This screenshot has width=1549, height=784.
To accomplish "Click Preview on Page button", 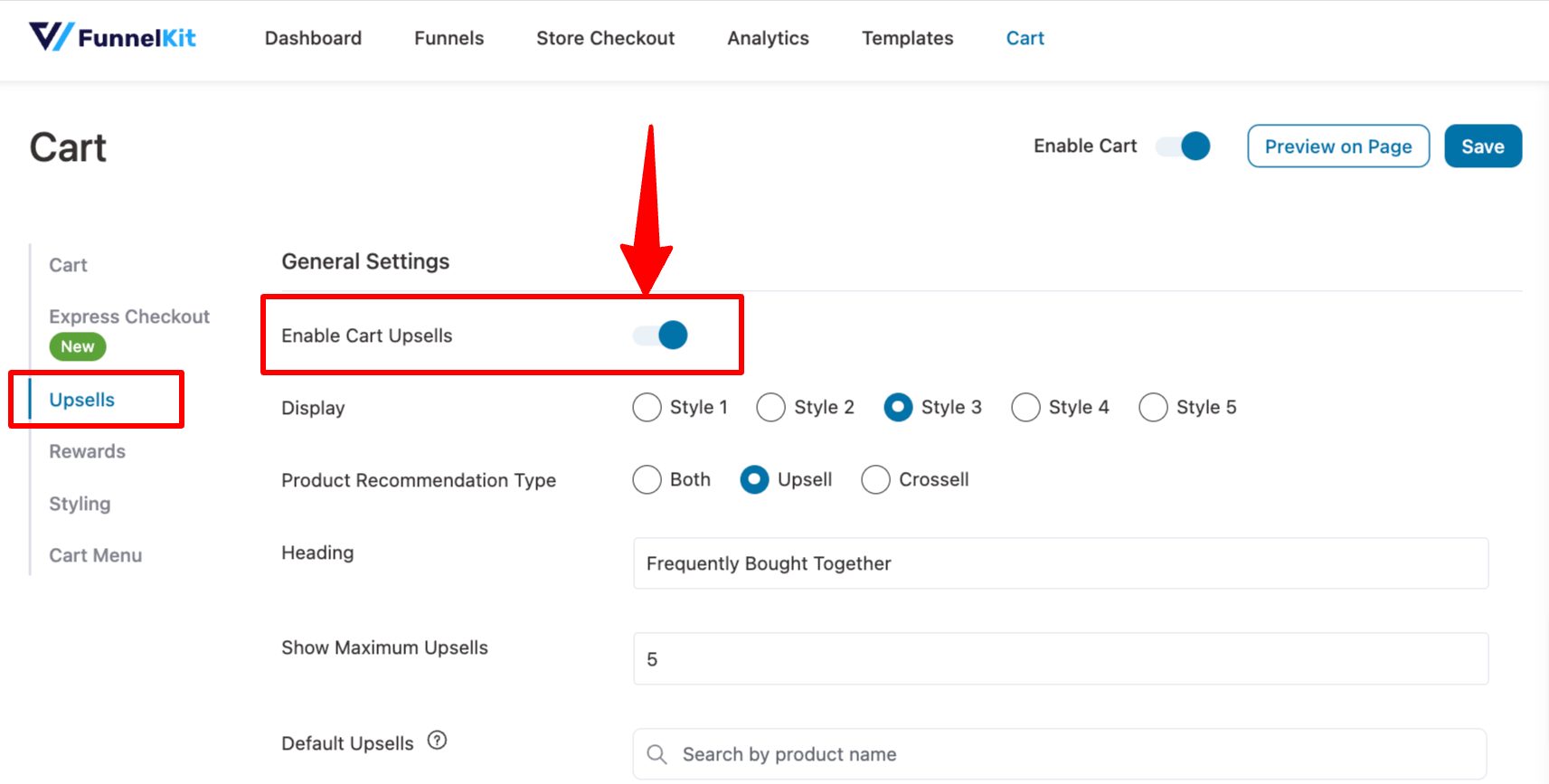I will coord(1338,146).
